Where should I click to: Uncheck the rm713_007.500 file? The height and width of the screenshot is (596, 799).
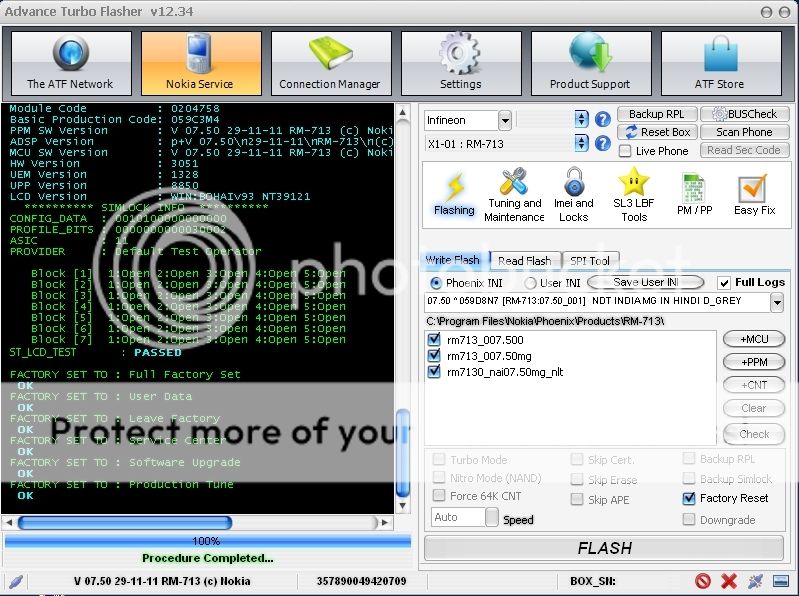click(434, 339)
